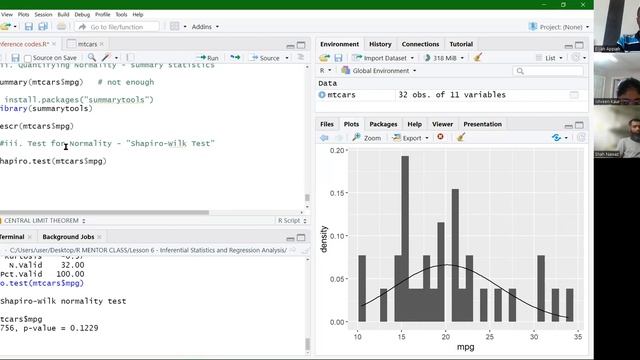640x360 pixels.
Task: Open Global Environment dropdown
Action: click(379, 71)
